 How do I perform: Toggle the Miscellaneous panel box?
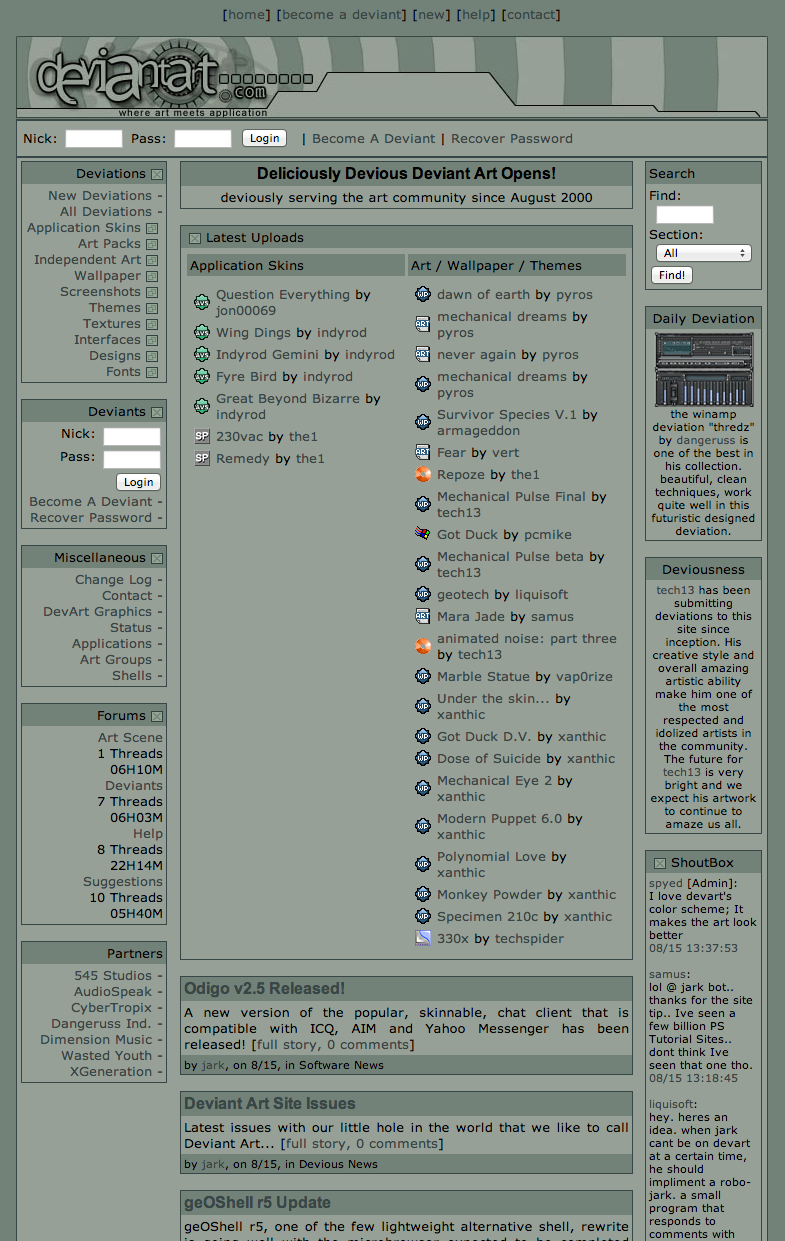click(157, 558)
